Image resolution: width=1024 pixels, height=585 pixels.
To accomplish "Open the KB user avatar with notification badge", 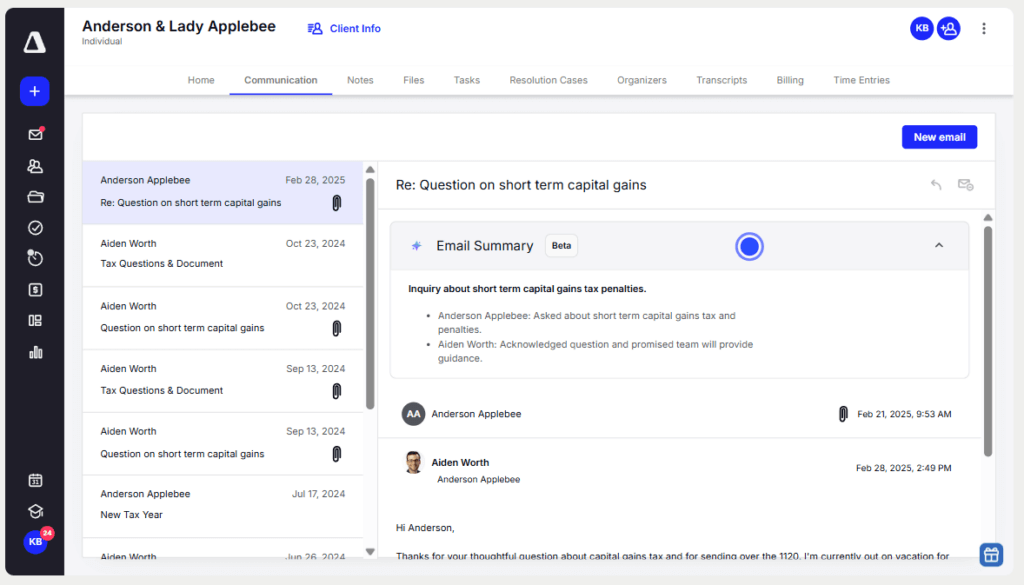I will pyautogui.click(x=36, y=541).
